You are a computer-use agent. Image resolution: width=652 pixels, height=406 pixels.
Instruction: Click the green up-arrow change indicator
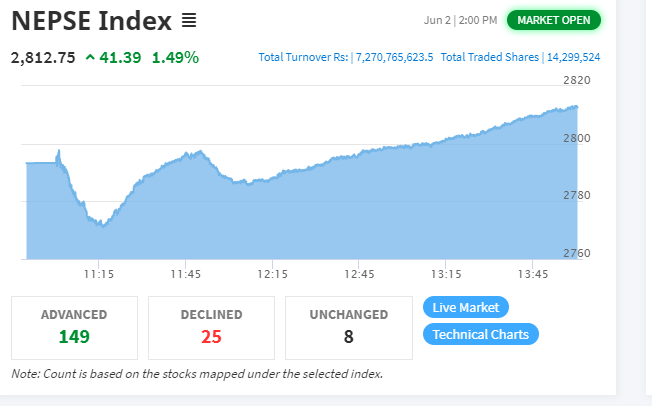(90, 57)
